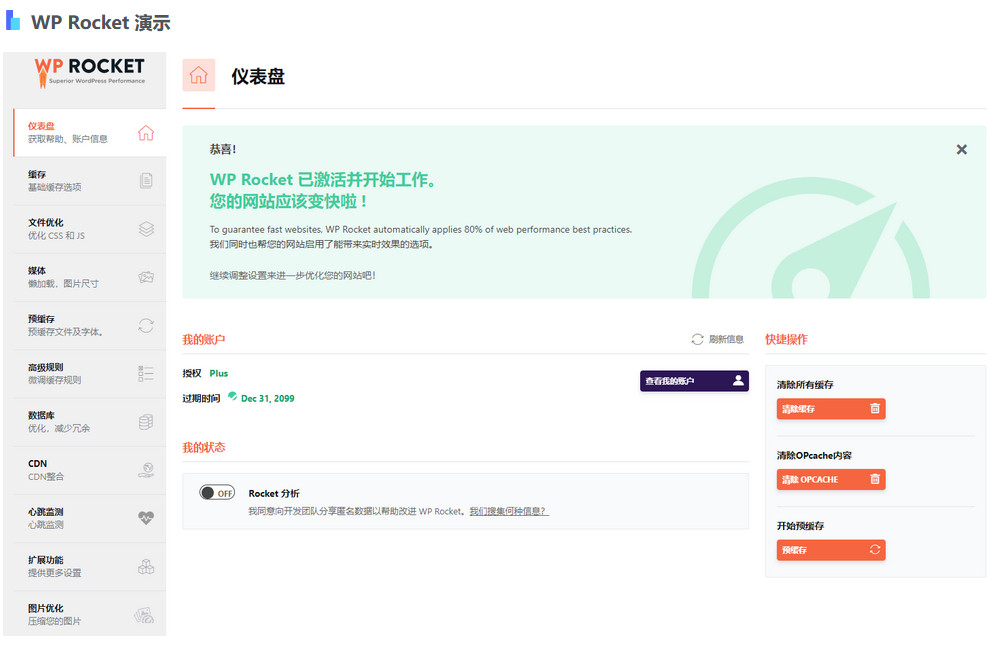Screen dimensions: 993x649
Task: Click the cubes icon in 扩展功能 sidebar item
Action: point(146,566)
